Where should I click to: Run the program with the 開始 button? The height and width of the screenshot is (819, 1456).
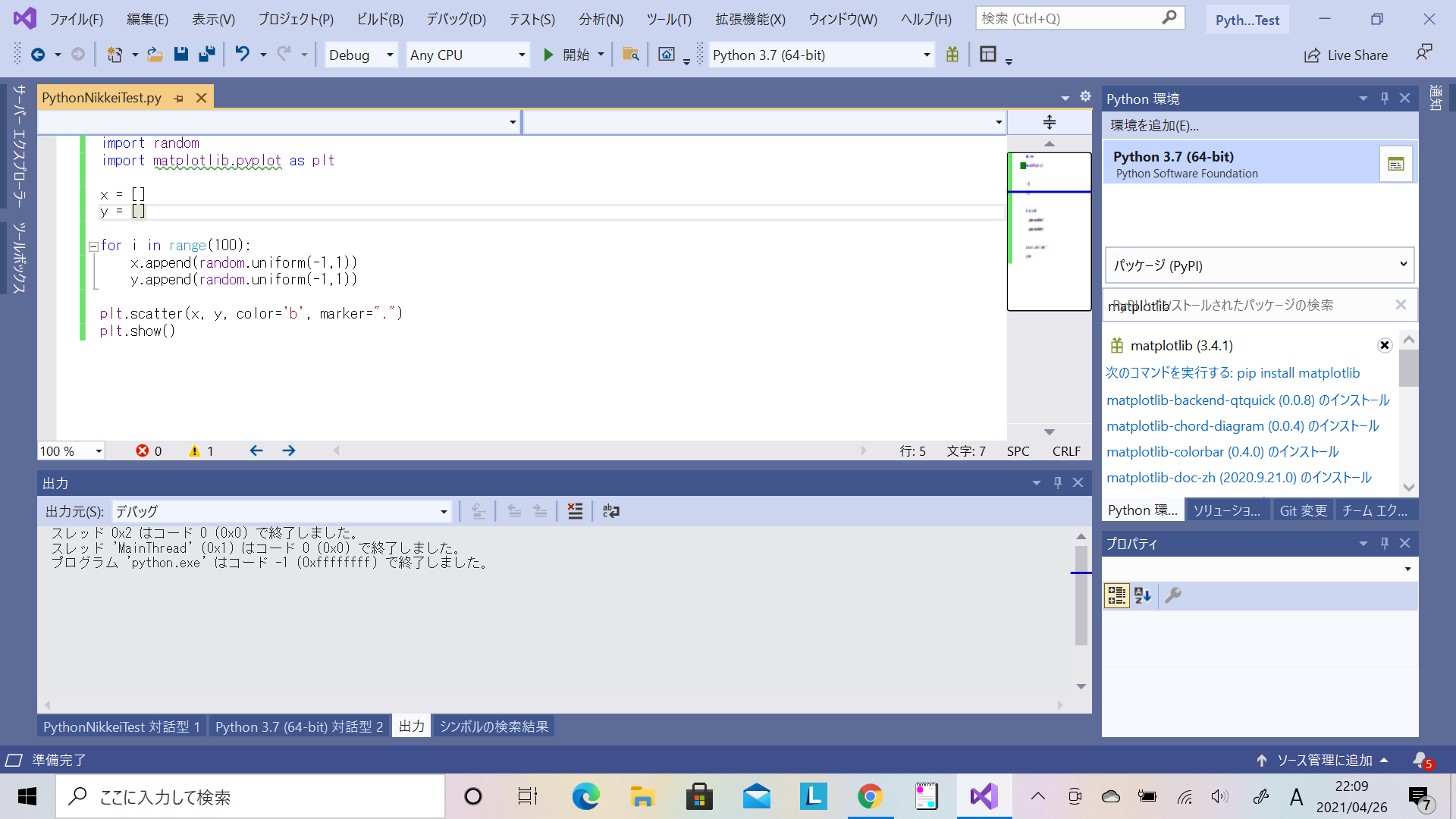[566, 55]
